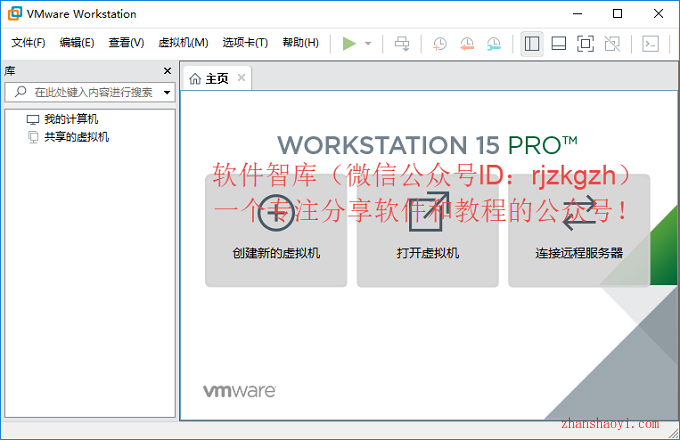680x440 pixels.
Task: Click 连接远程服务器 tile
Action: pos(579,230)
